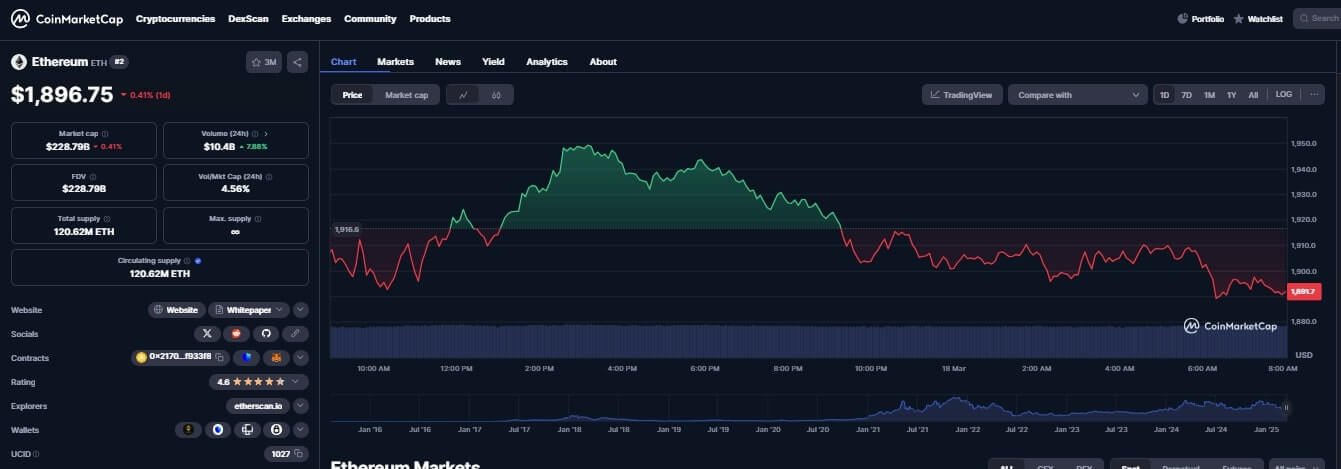Open the Portfolio icon link

pos(1201,18)
